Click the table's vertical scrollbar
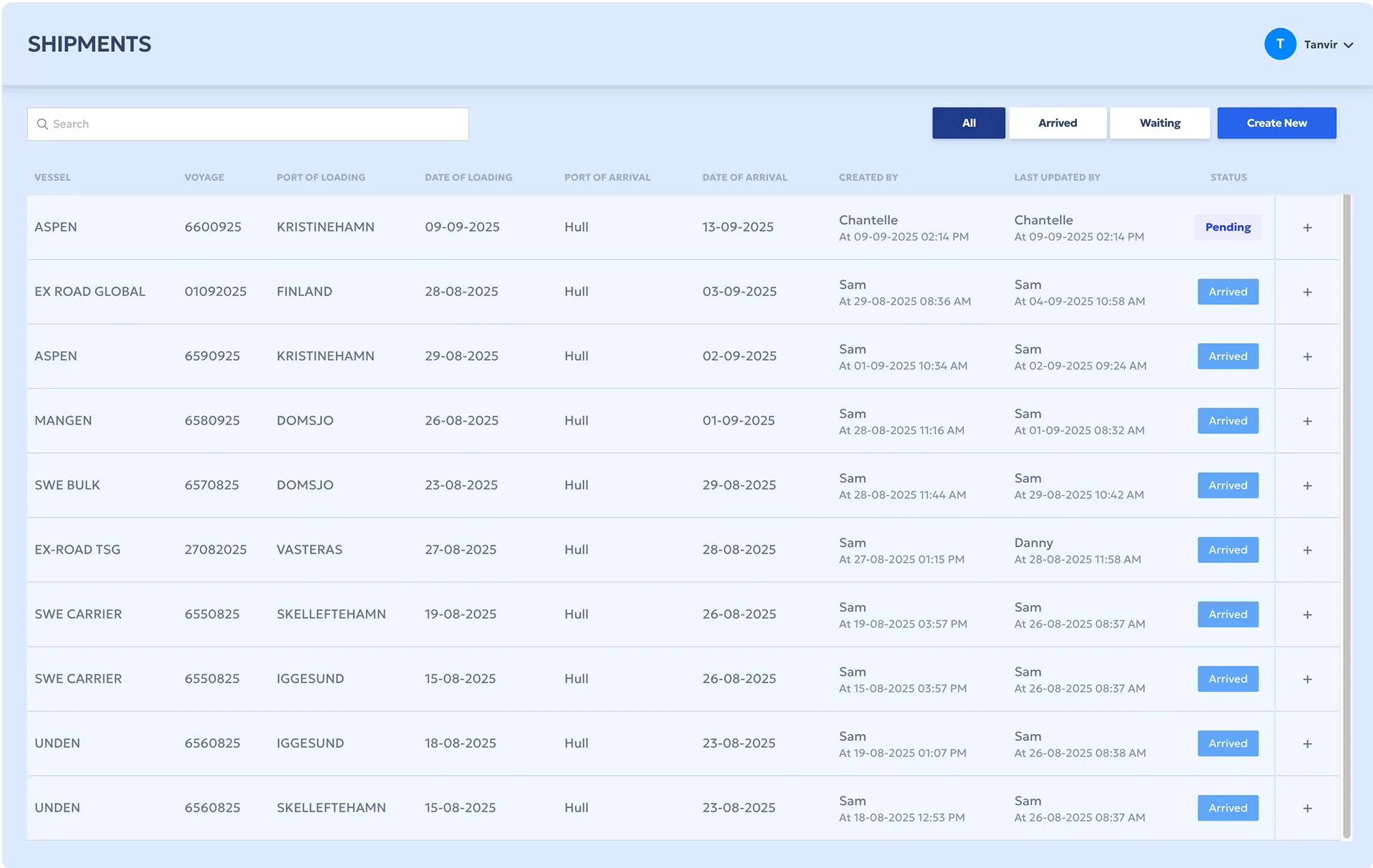This screenshot has height=868, width=1373. 1346,517
